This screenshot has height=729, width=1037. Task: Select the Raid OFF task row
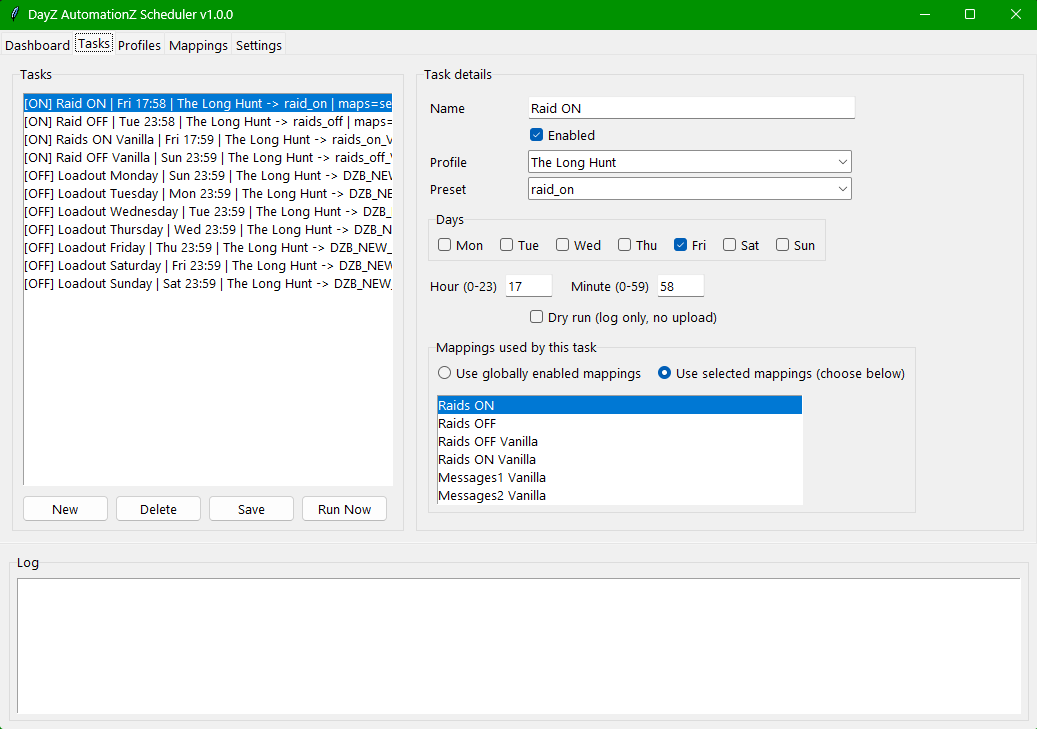(x=208, y=122)
